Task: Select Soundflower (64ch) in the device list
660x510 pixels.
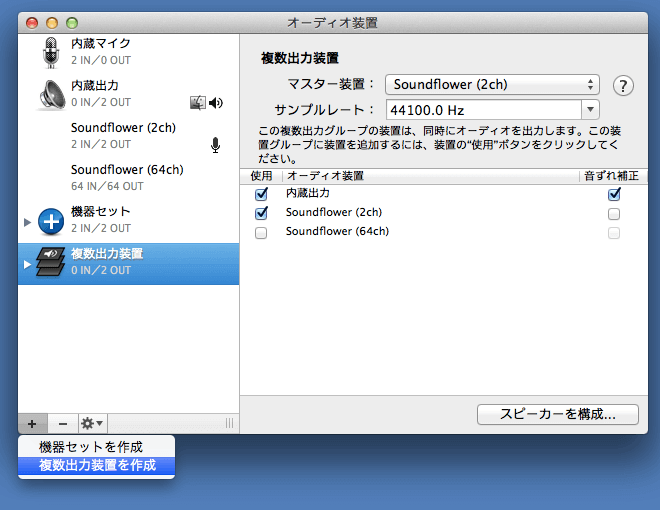Action: [x=126, y=177]
